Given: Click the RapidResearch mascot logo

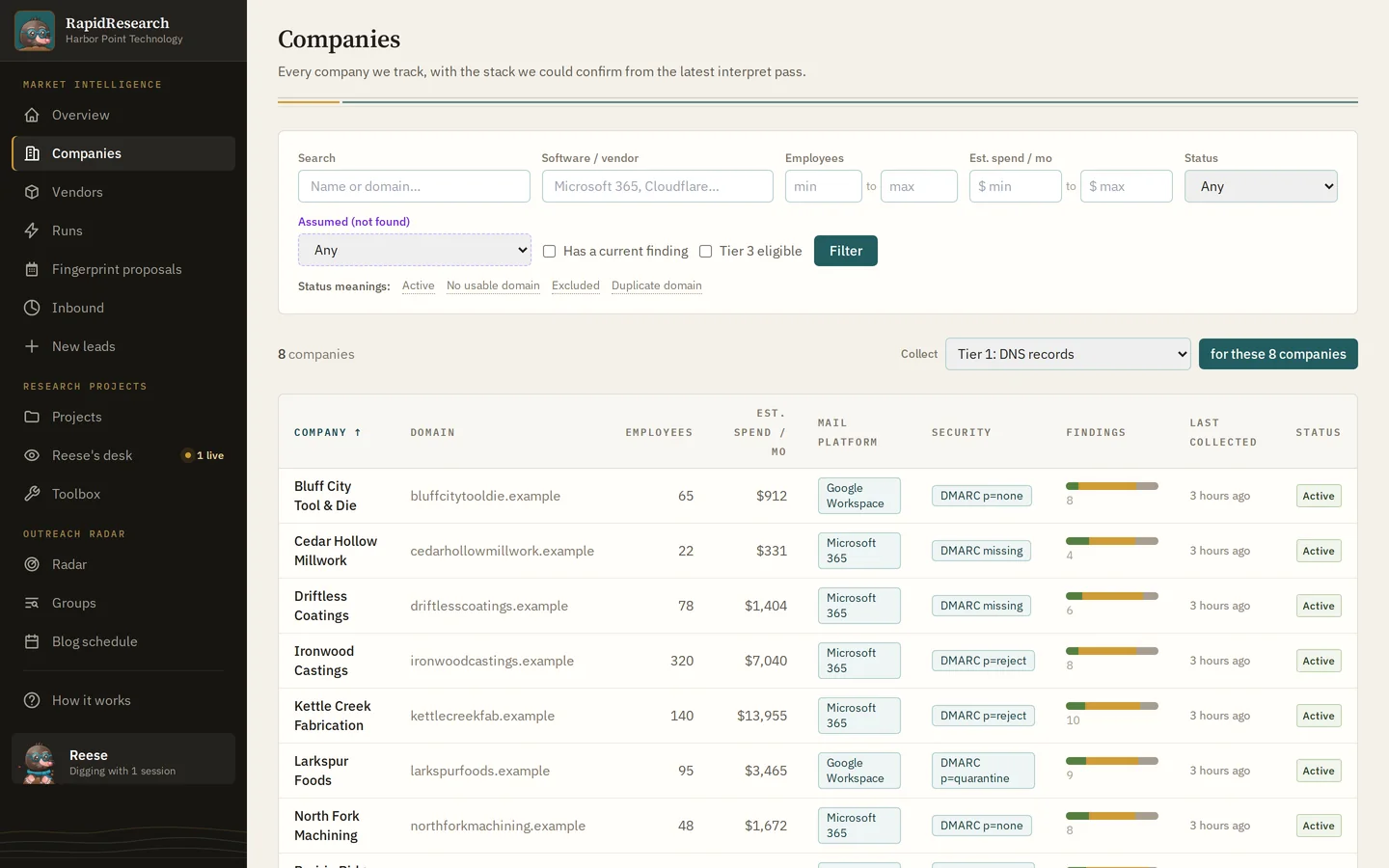Looking at the screenshot, I should (35, 31).
